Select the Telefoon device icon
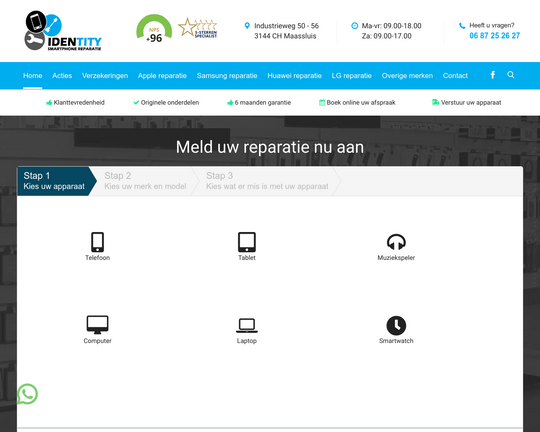 (97, 242)
